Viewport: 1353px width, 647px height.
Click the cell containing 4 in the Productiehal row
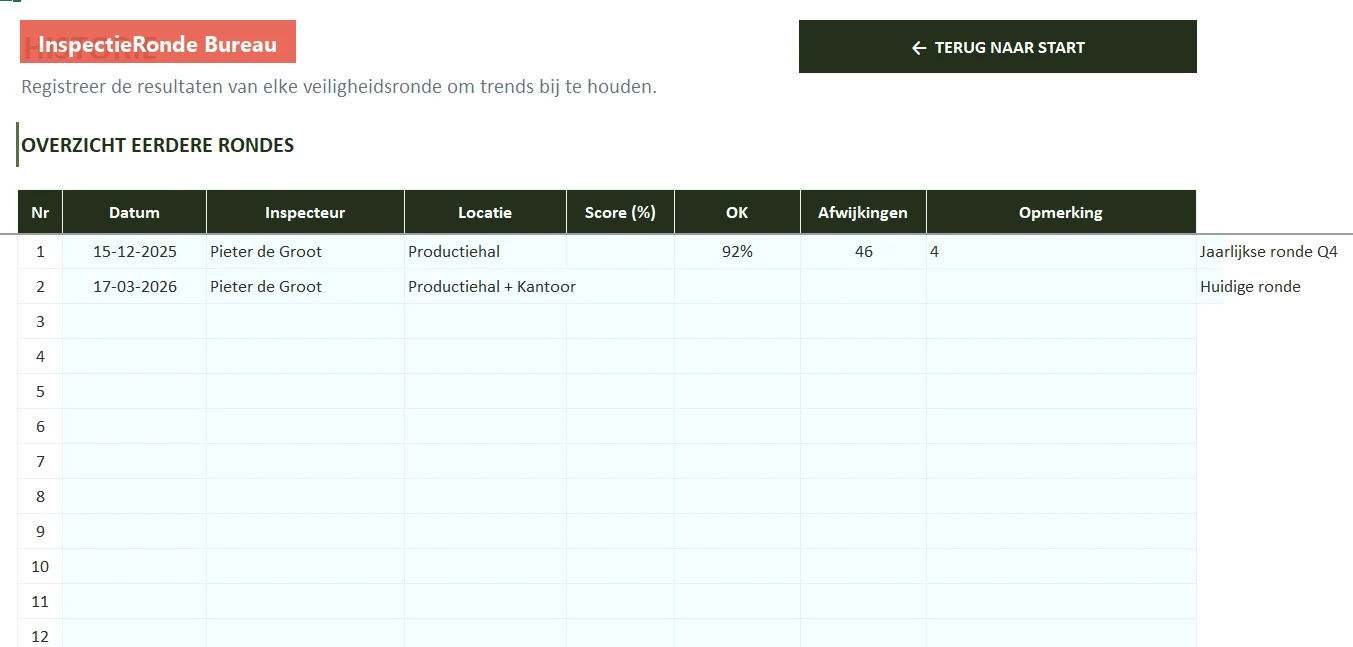[1061, 252]
